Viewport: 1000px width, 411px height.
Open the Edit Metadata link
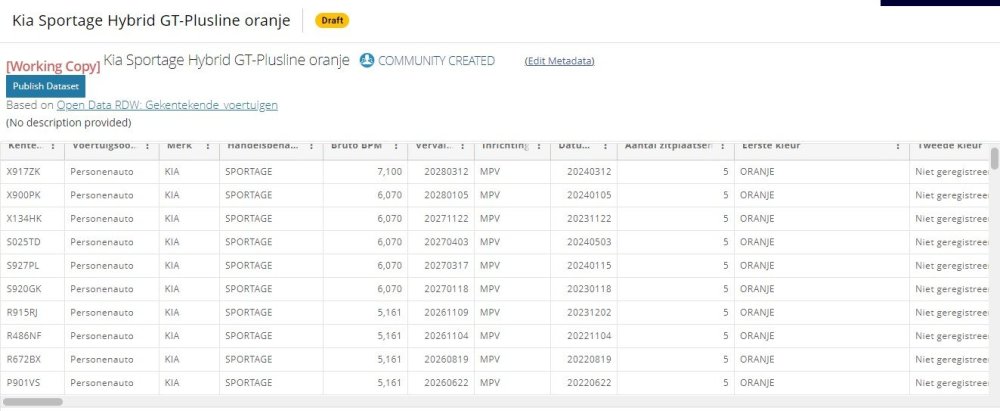559,61
